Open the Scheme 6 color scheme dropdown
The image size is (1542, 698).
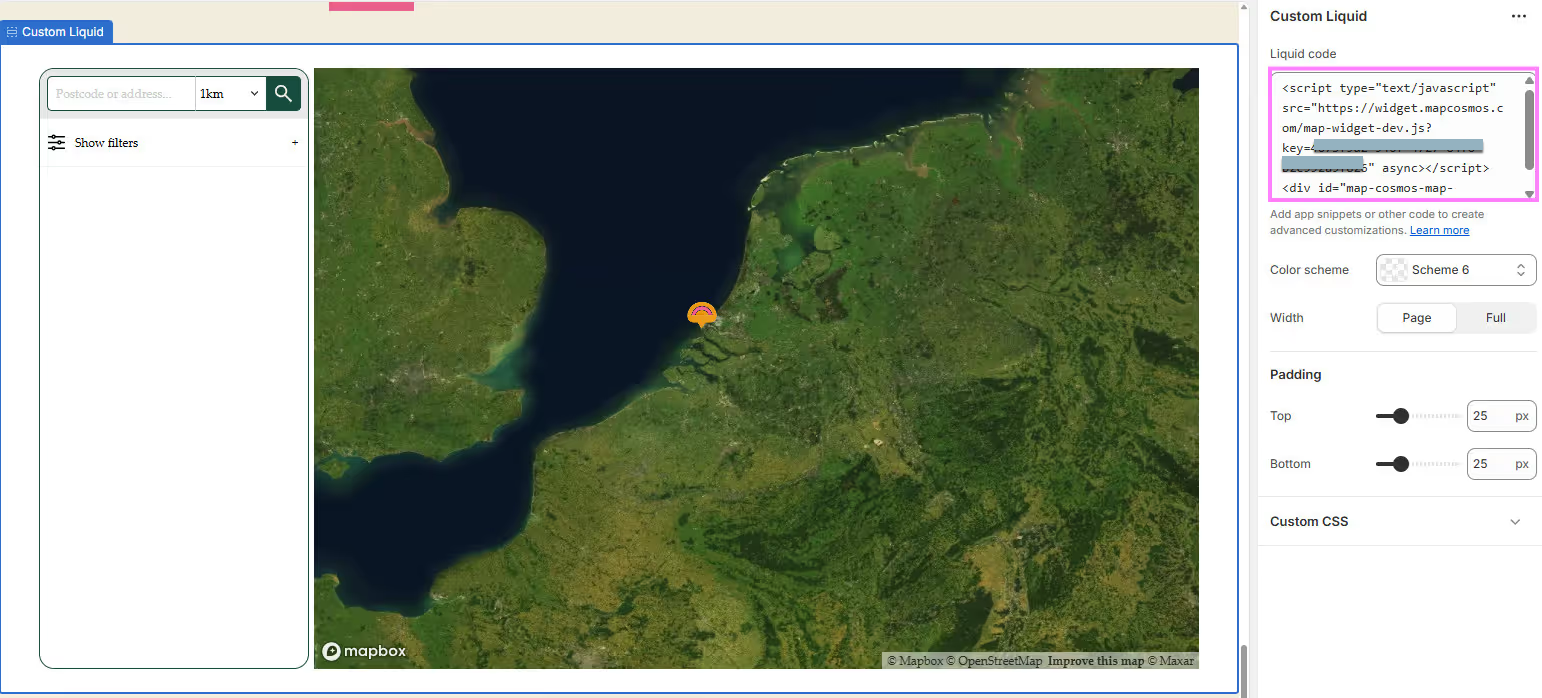coord(1456,270)
